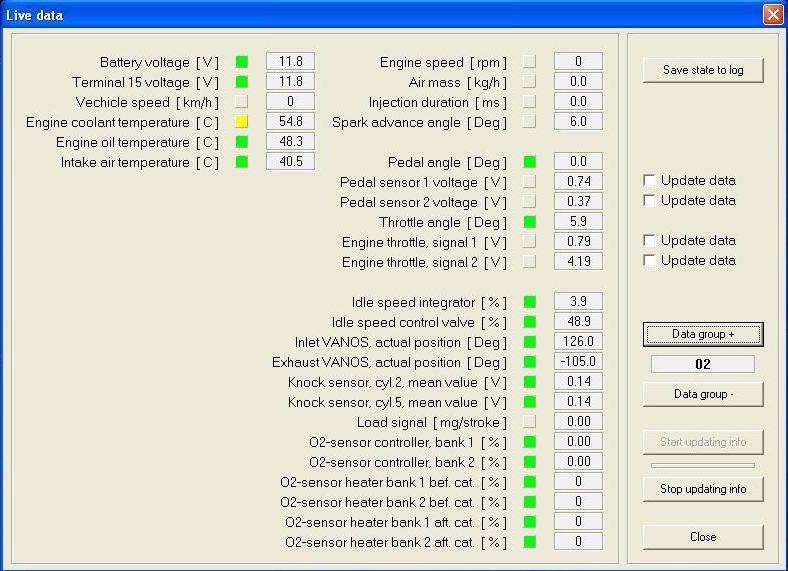Check the bottommost Update data checkbox
The image size is (788, 571).
(650, 261)
